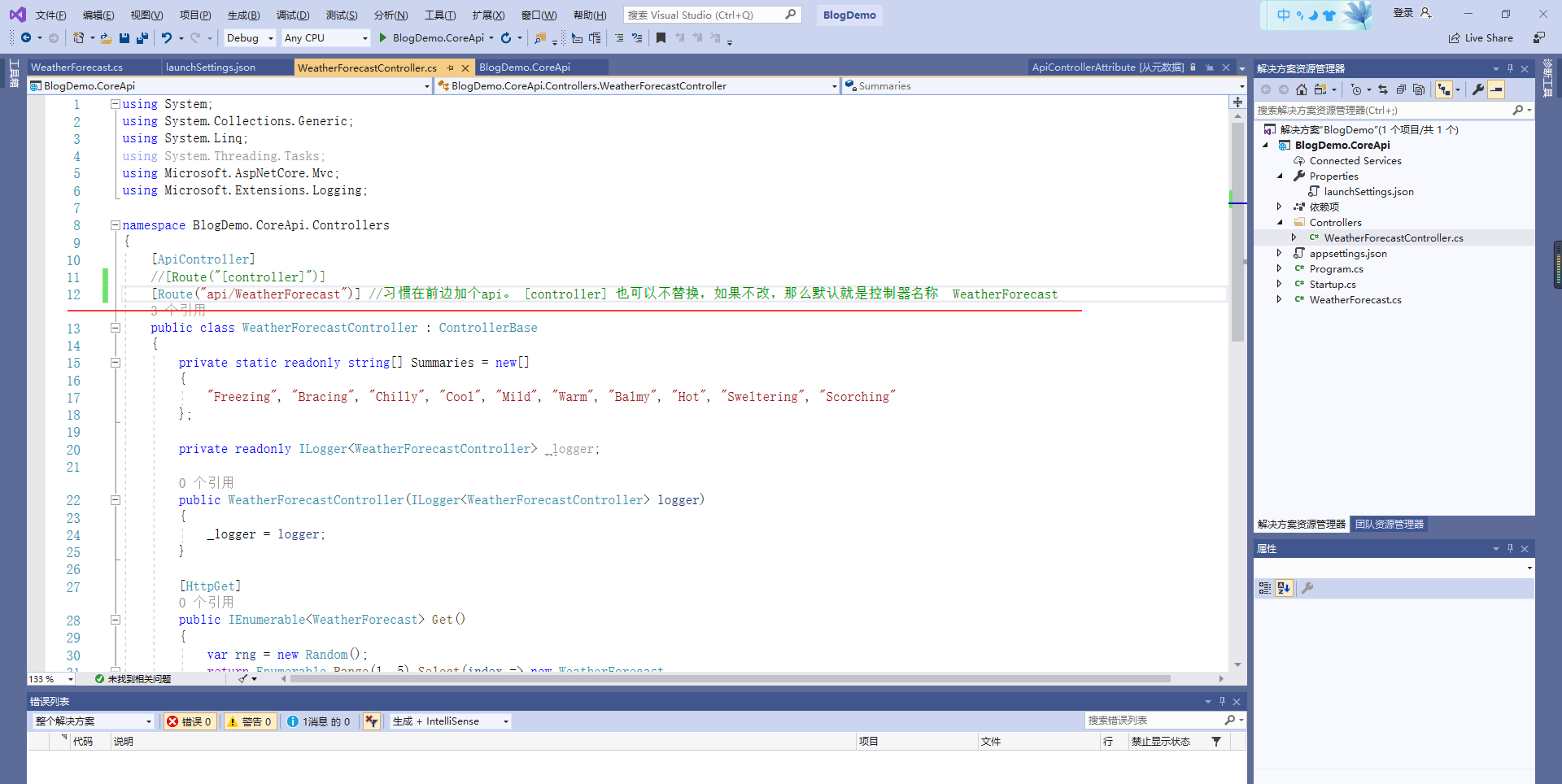1562x784 pixels.
Task: Uncomment selected lines using toolbar icon
Action: pyautogui.click(x=637, y=38)
